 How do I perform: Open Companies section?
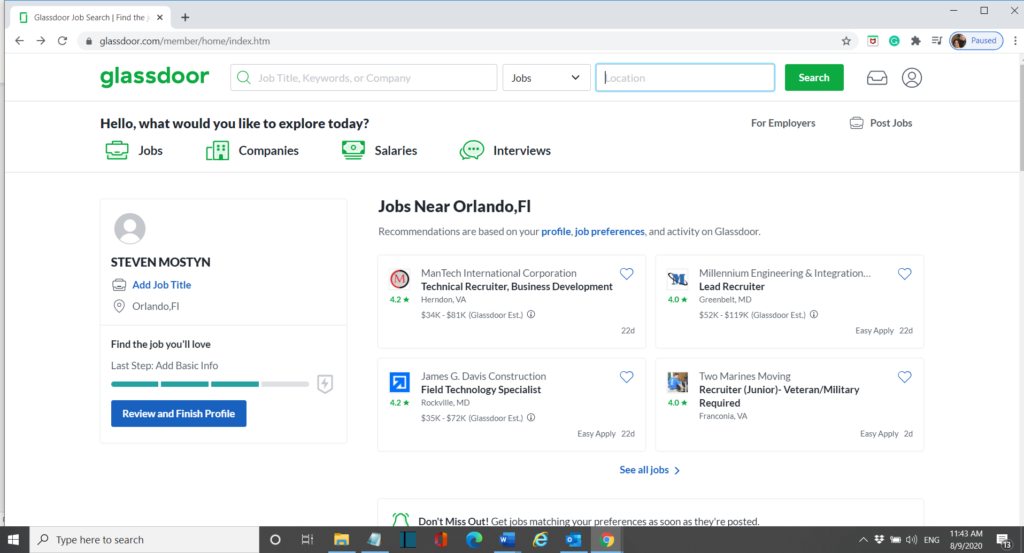pos(252,150)
